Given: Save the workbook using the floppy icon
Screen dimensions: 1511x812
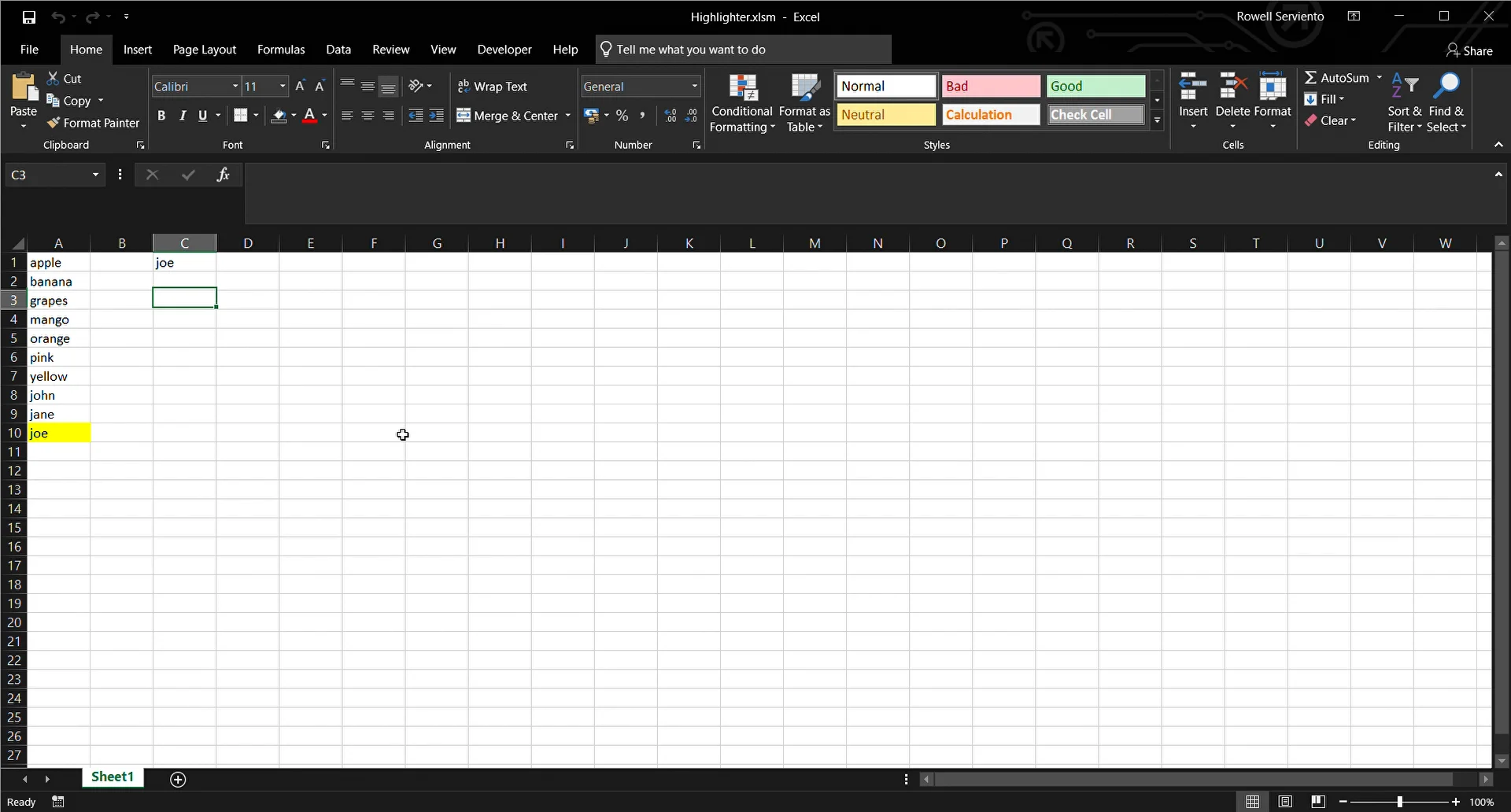Looking at the screenshot, I should [29, 17].
